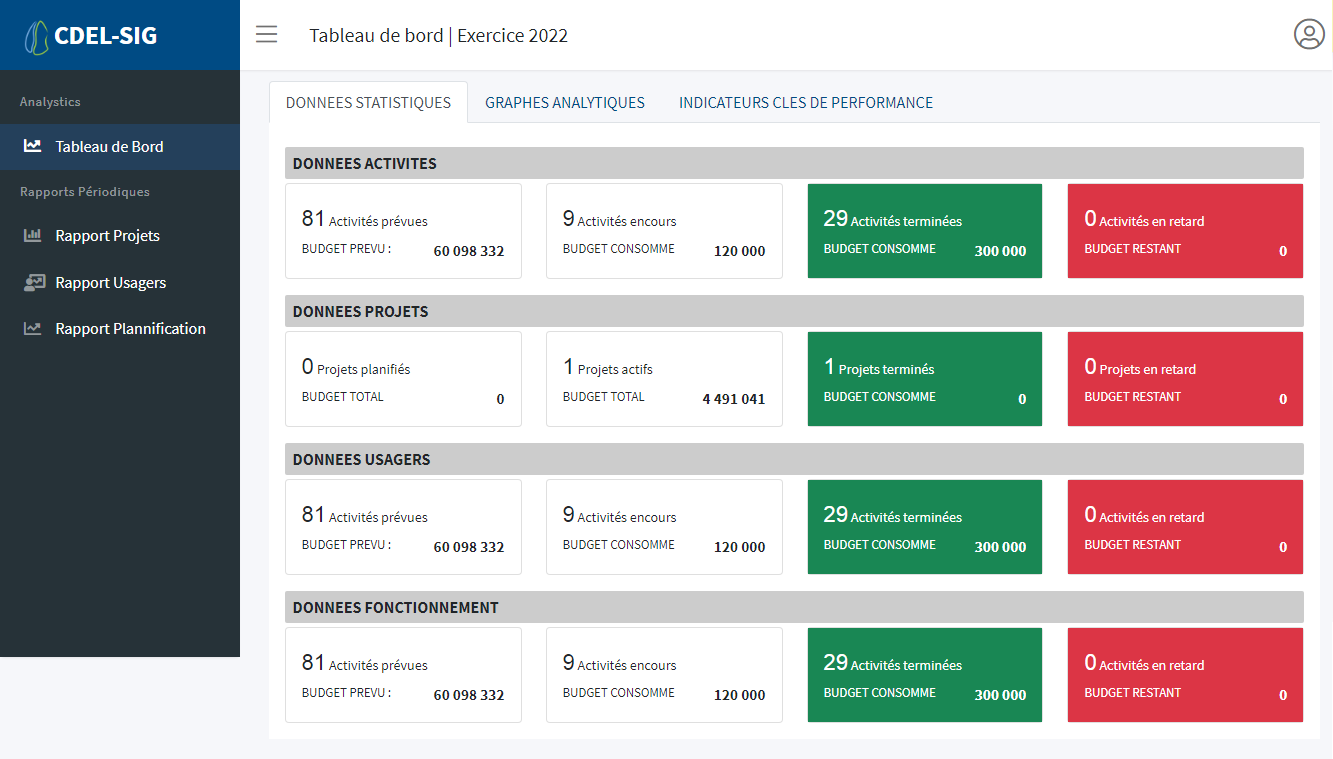Click the Rapport Projets bar chart icon
Screen dimensions: 1333x759
click(x=33, y=236)
